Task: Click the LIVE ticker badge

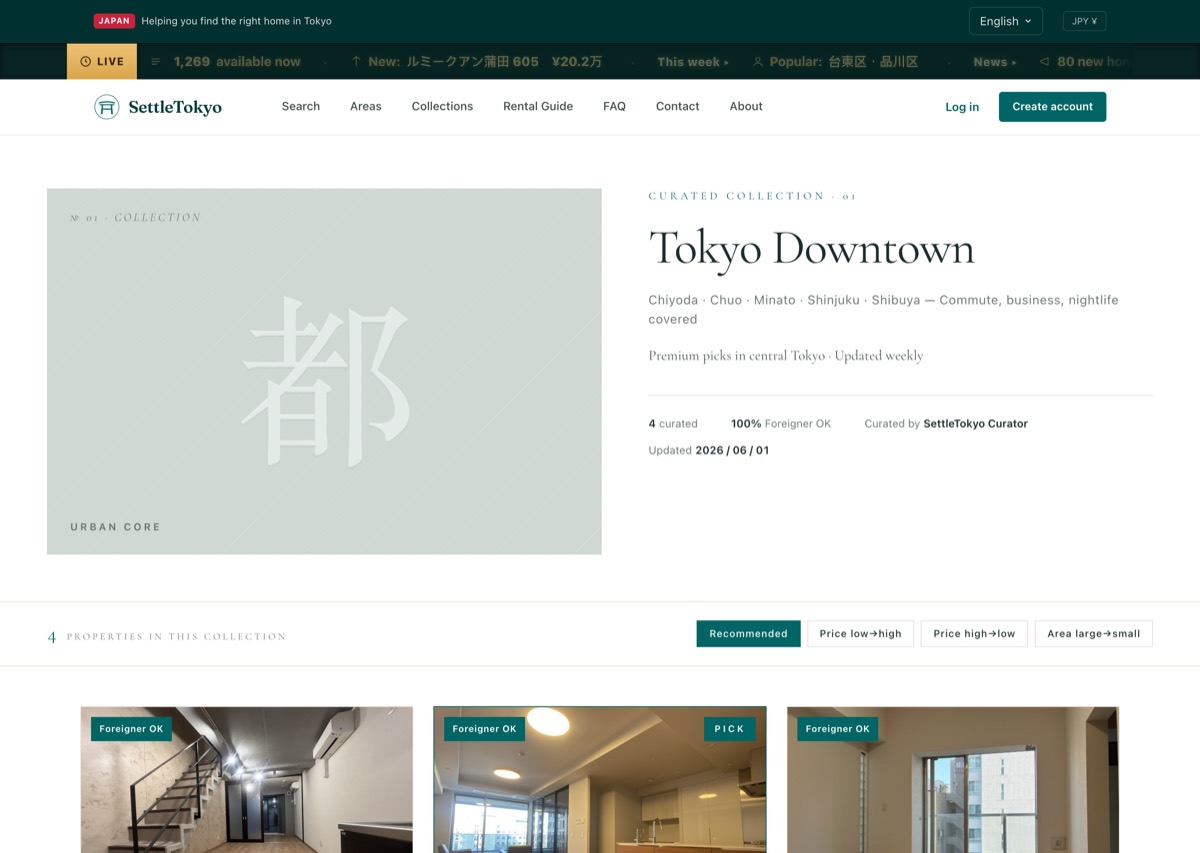Action: 102,62
